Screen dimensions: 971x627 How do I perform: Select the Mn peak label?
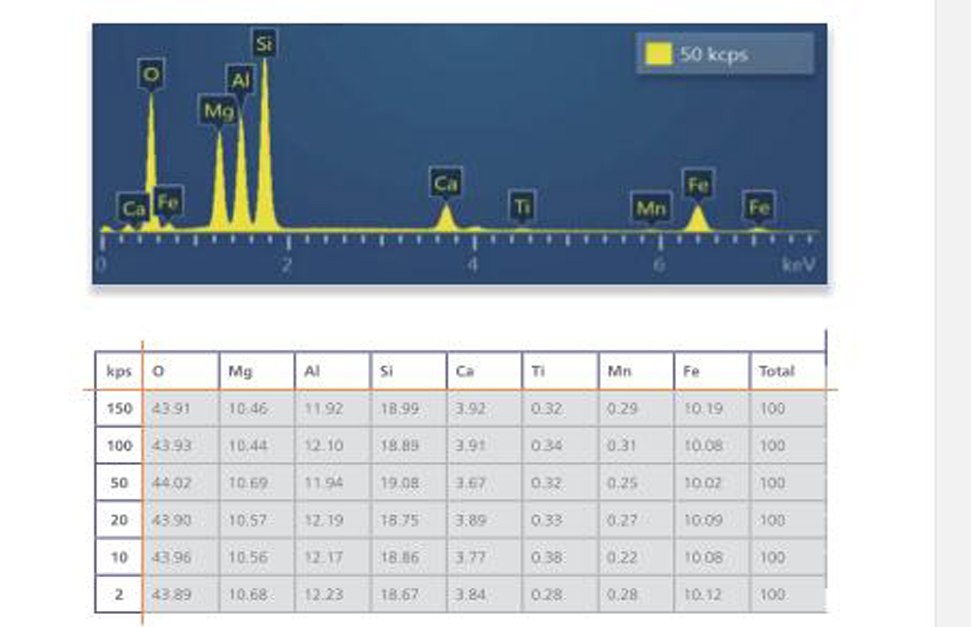(x=651, y=208)
